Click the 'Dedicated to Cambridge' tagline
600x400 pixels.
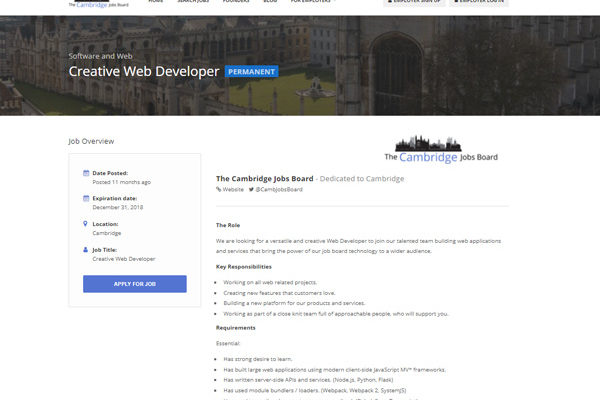(x=362, y=178)
